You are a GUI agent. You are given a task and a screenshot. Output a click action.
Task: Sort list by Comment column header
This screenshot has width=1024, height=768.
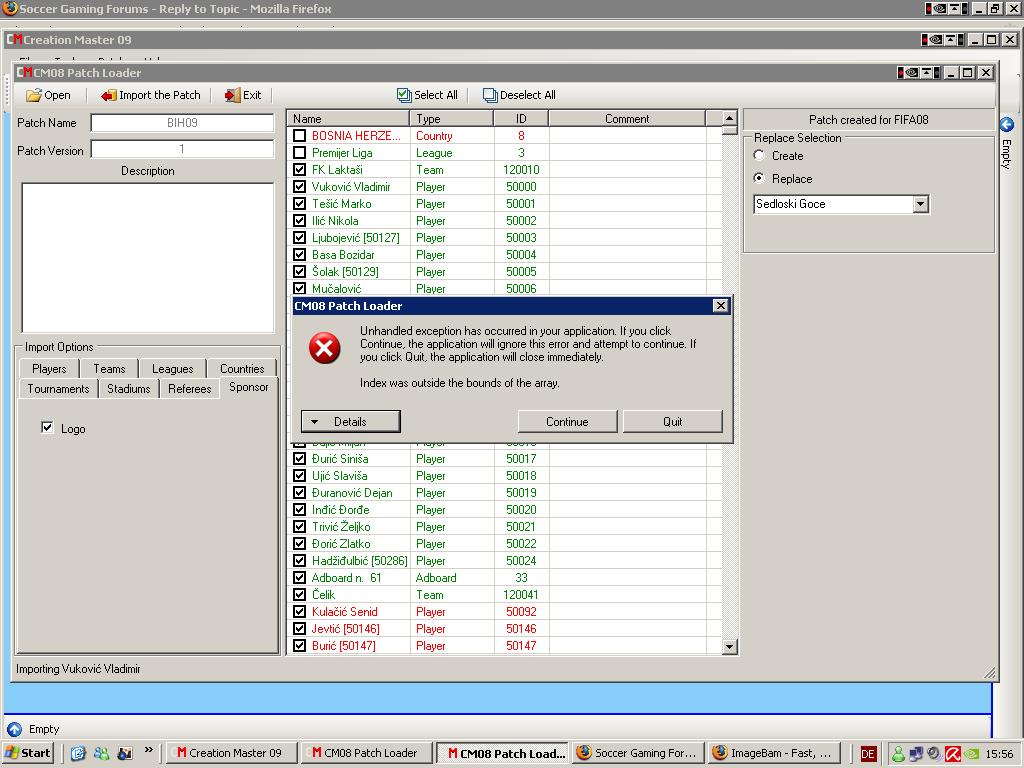pyautogui.click(x=627, y=119)
